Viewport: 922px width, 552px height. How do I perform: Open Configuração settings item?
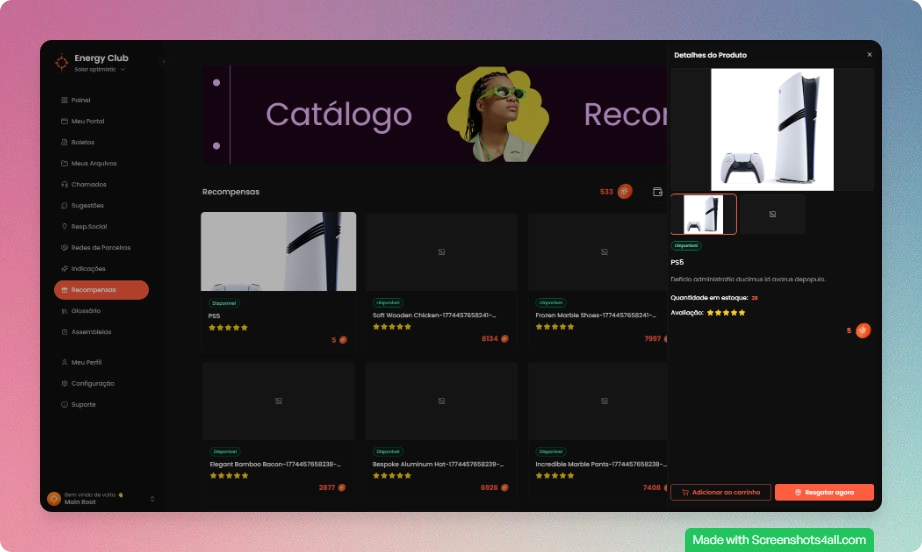[x=92, y=383]
